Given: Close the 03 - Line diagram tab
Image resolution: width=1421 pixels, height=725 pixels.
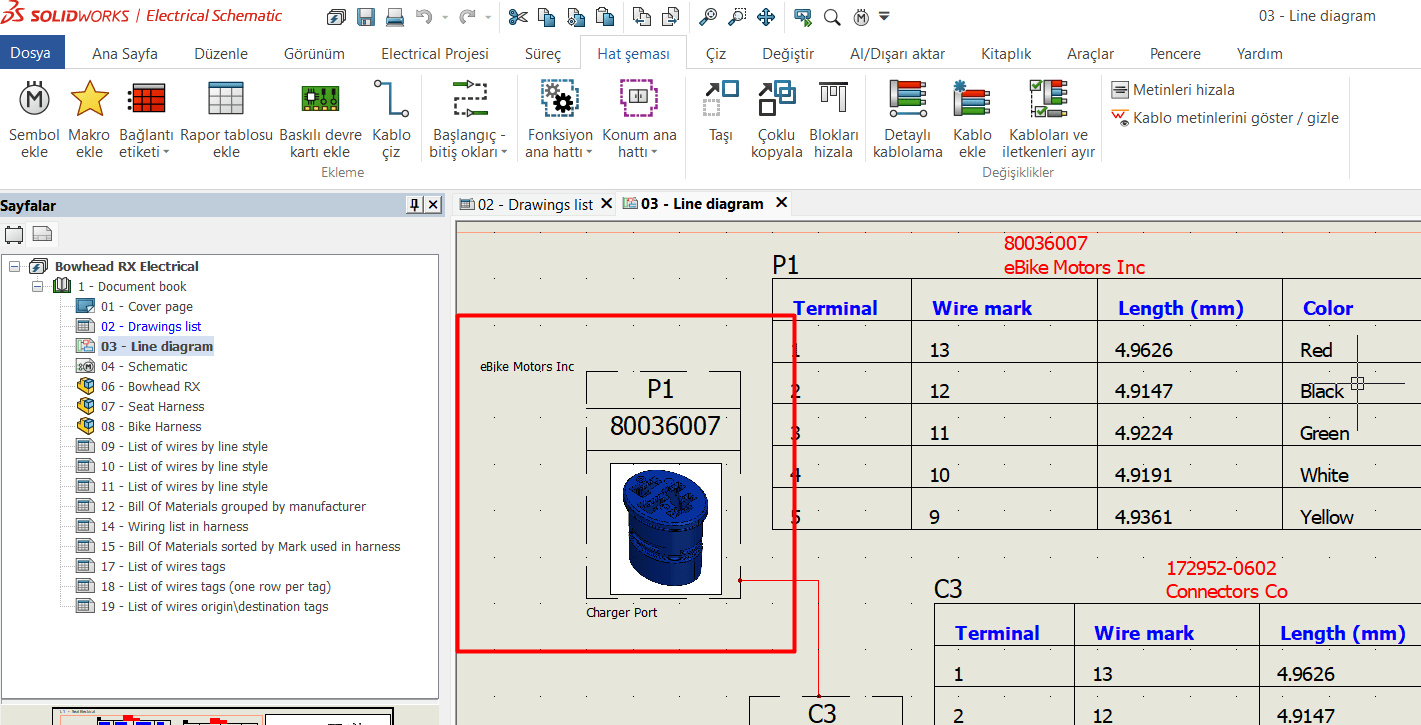Looking at the screenshot, I should [782, 203].
